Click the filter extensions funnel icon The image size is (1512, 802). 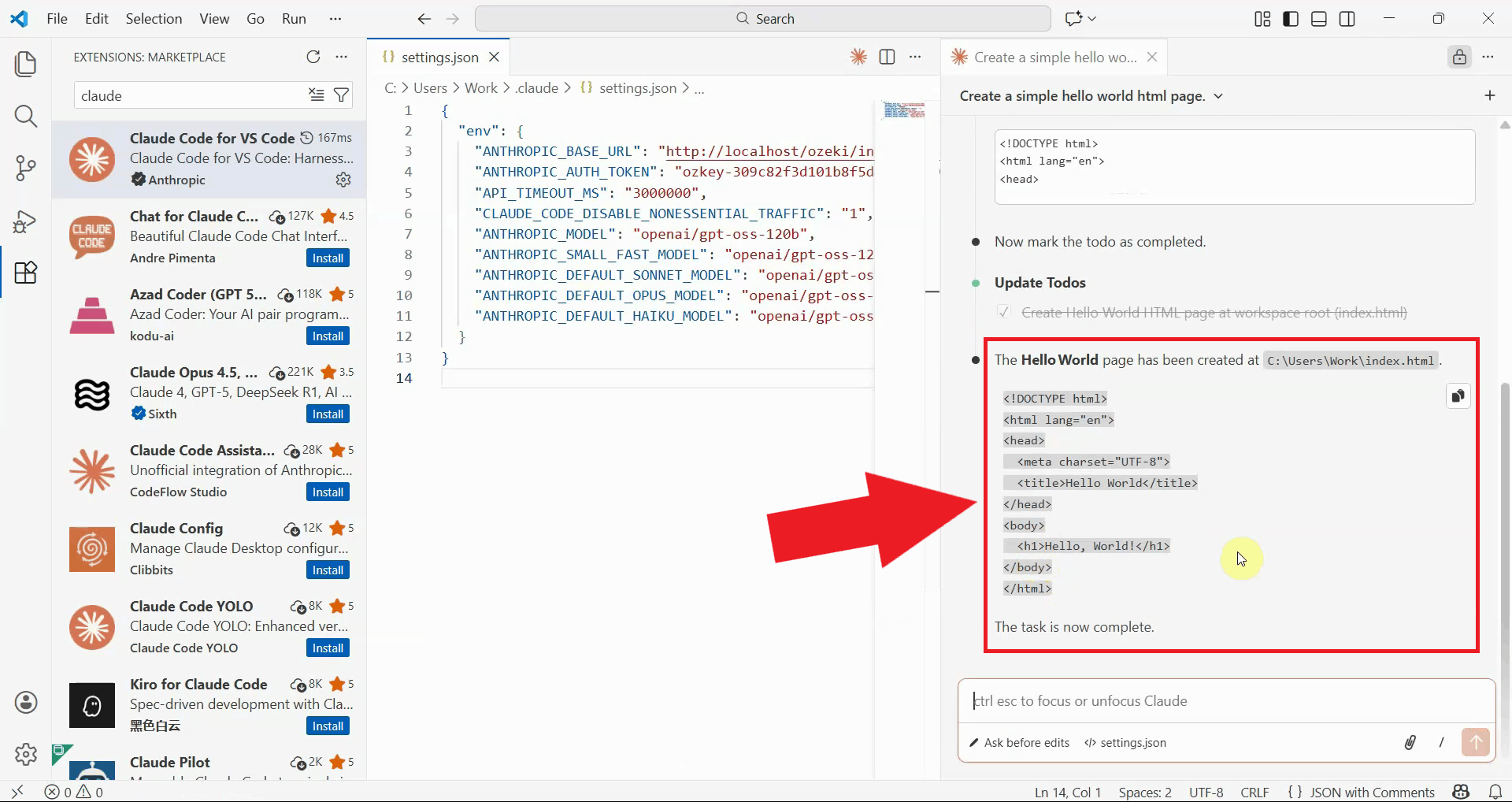tap(341, 95)
